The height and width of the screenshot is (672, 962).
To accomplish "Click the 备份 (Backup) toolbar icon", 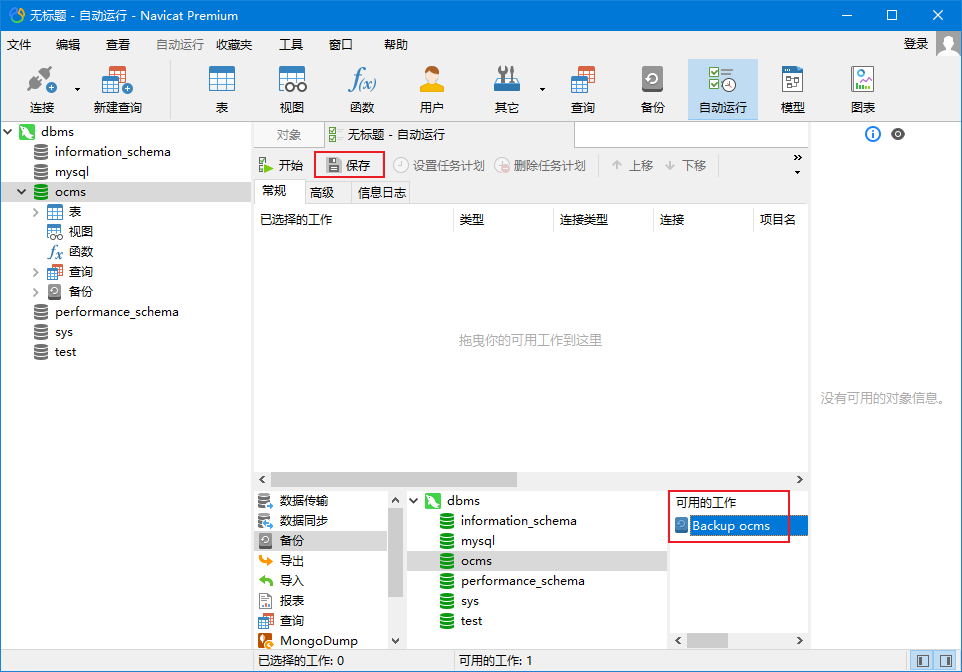I will (652, 89).
